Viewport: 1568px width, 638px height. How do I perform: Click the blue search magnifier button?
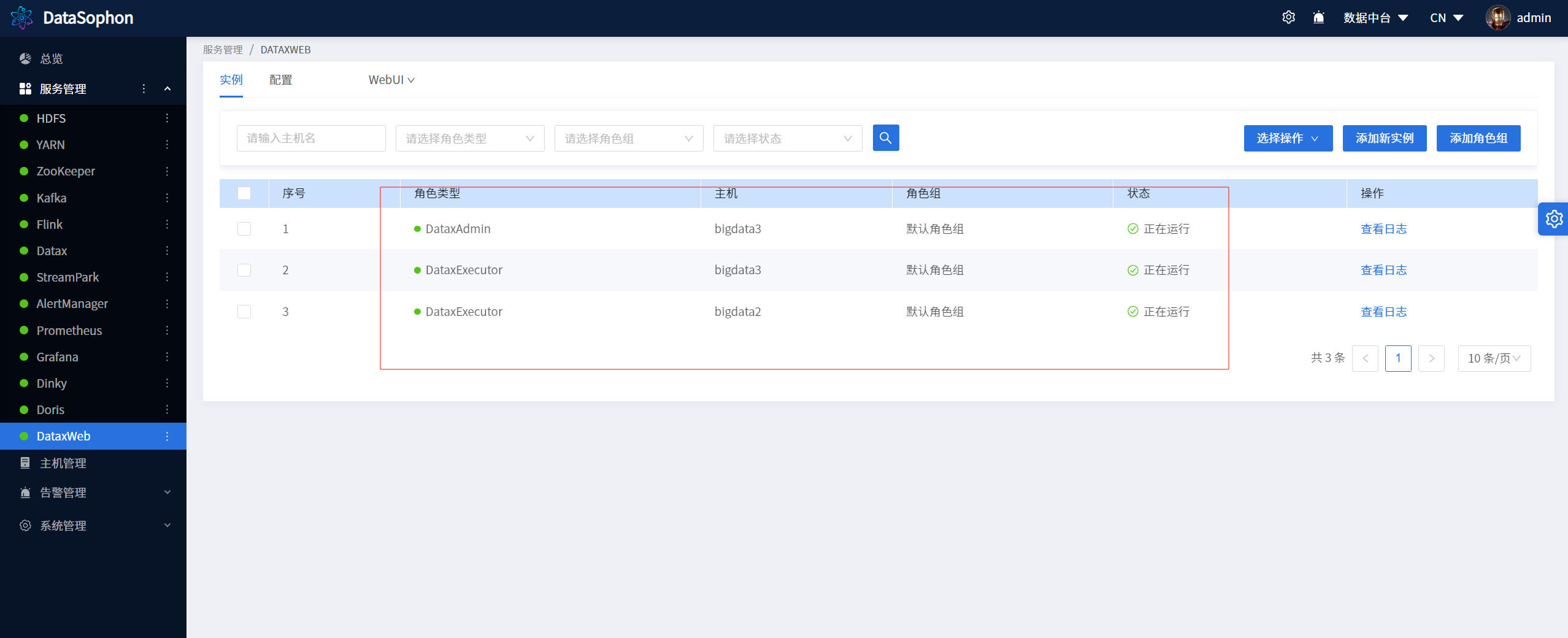(886, 138)
